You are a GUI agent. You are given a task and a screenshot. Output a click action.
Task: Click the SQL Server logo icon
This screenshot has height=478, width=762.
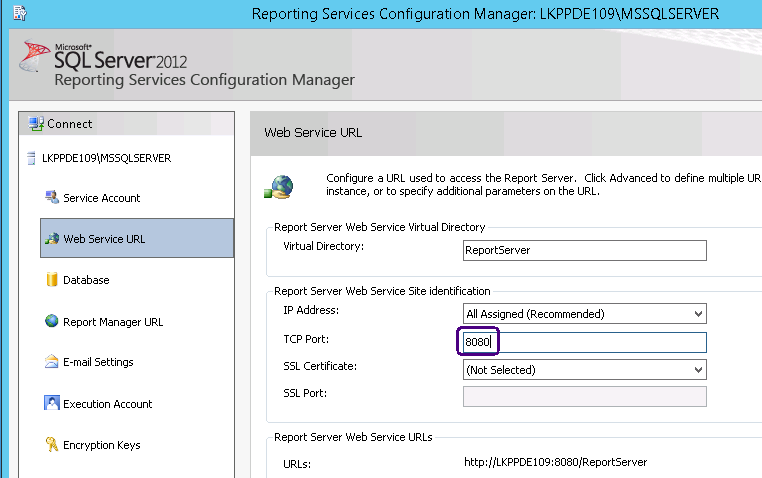34,56
